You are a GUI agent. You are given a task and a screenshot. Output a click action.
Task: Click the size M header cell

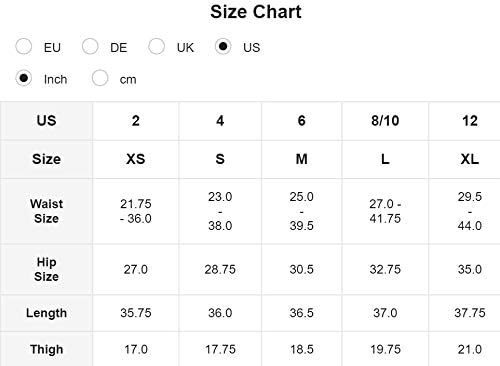pyautogui.click(x=302, y=159)
